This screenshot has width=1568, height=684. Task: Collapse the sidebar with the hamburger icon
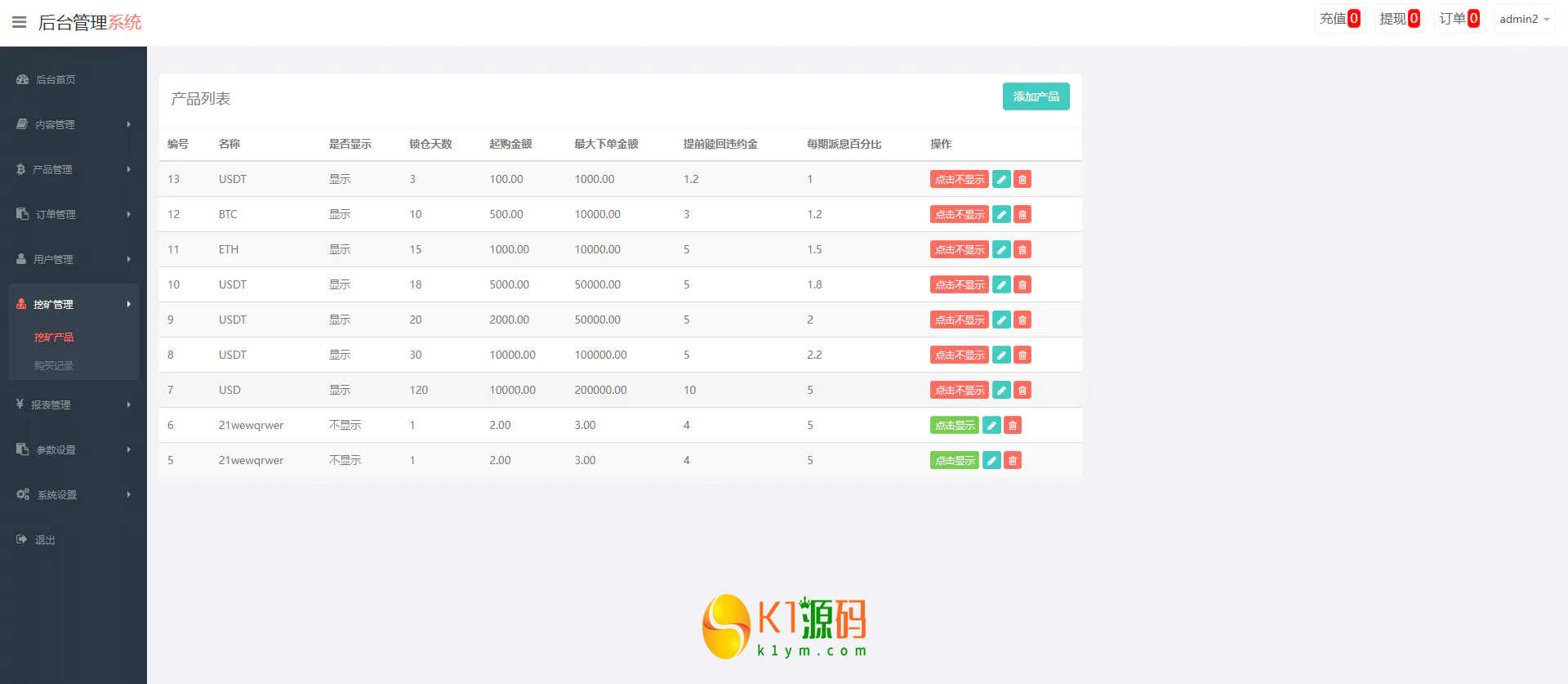point(20,22)
